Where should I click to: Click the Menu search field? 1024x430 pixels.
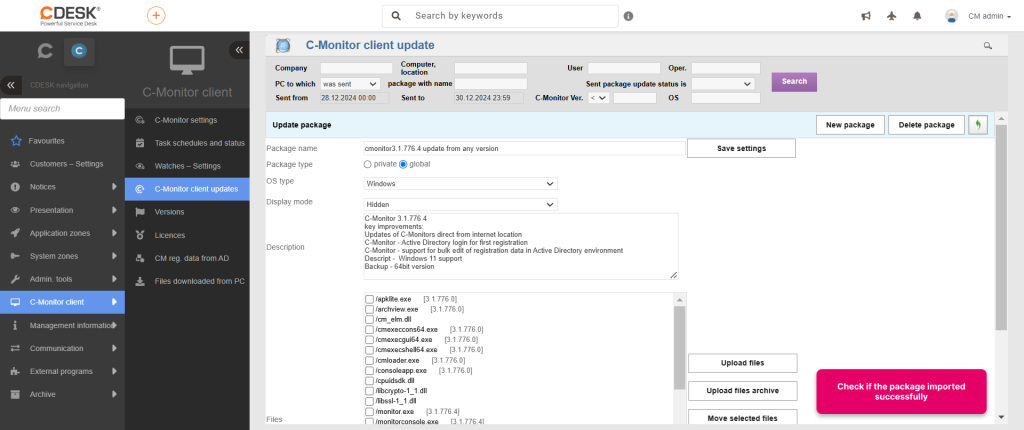pyautogui.click(x=63, y=108)
